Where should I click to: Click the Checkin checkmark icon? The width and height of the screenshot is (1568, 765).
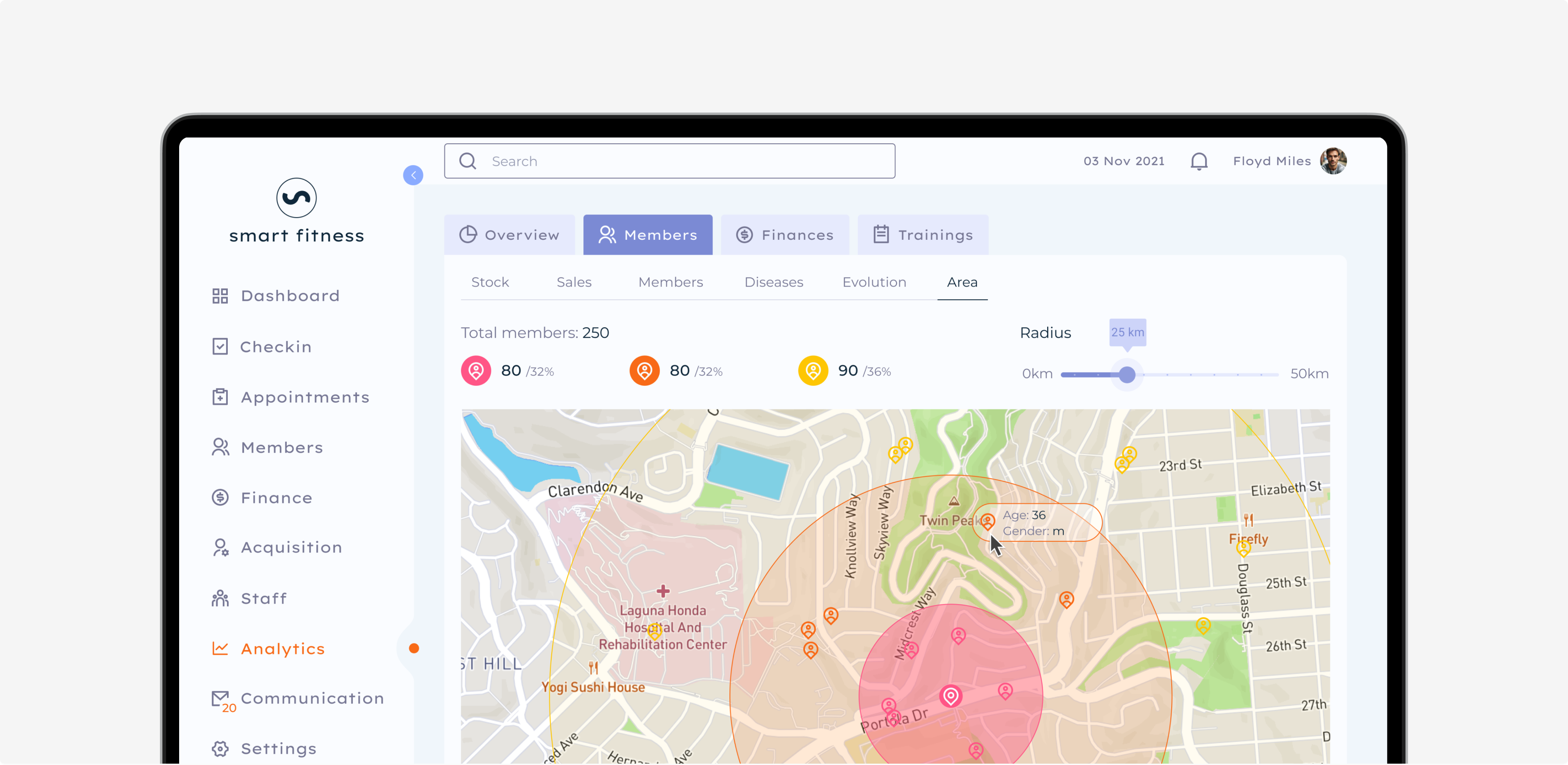click(220, 346)
